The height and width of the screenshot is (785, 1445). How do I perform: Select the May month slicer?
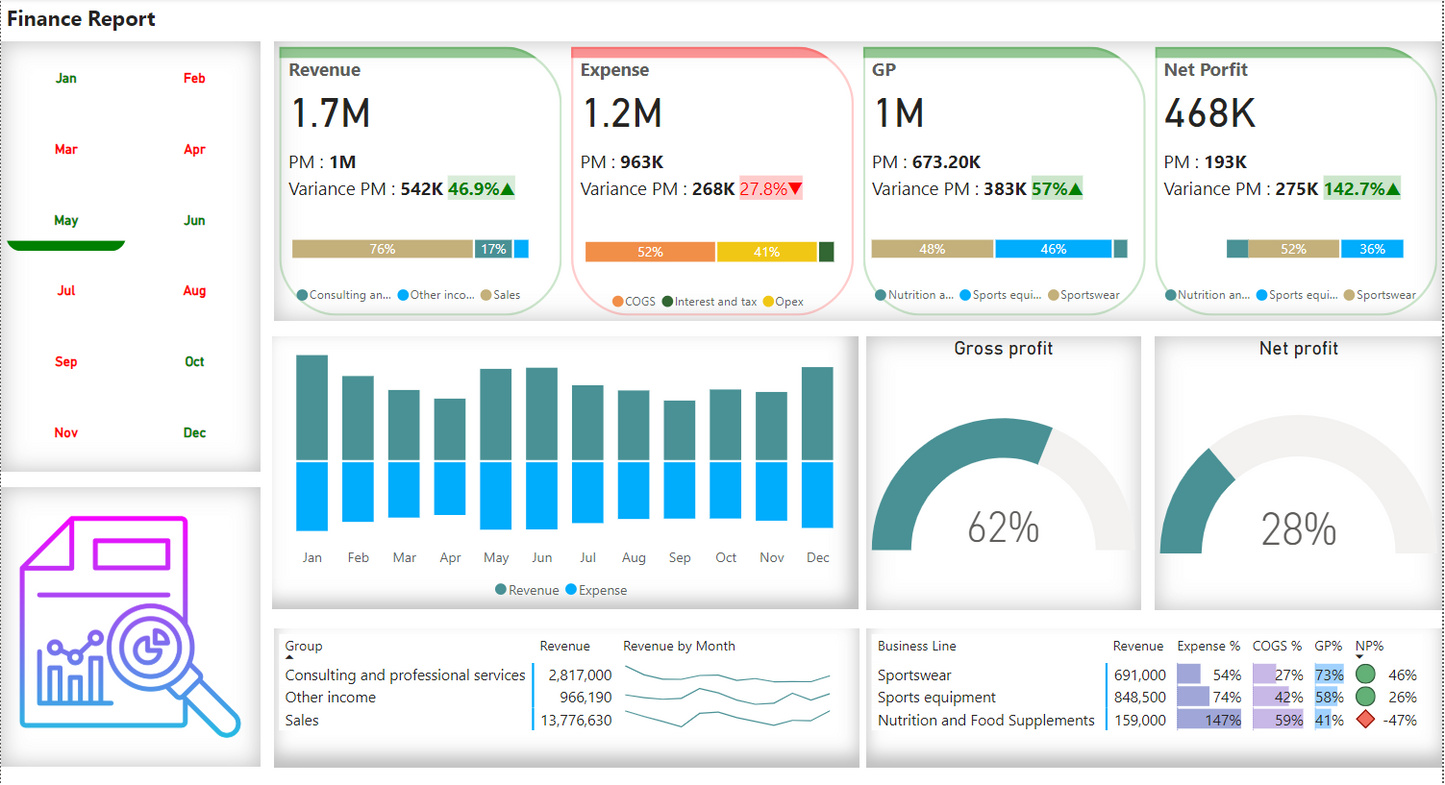66,220
